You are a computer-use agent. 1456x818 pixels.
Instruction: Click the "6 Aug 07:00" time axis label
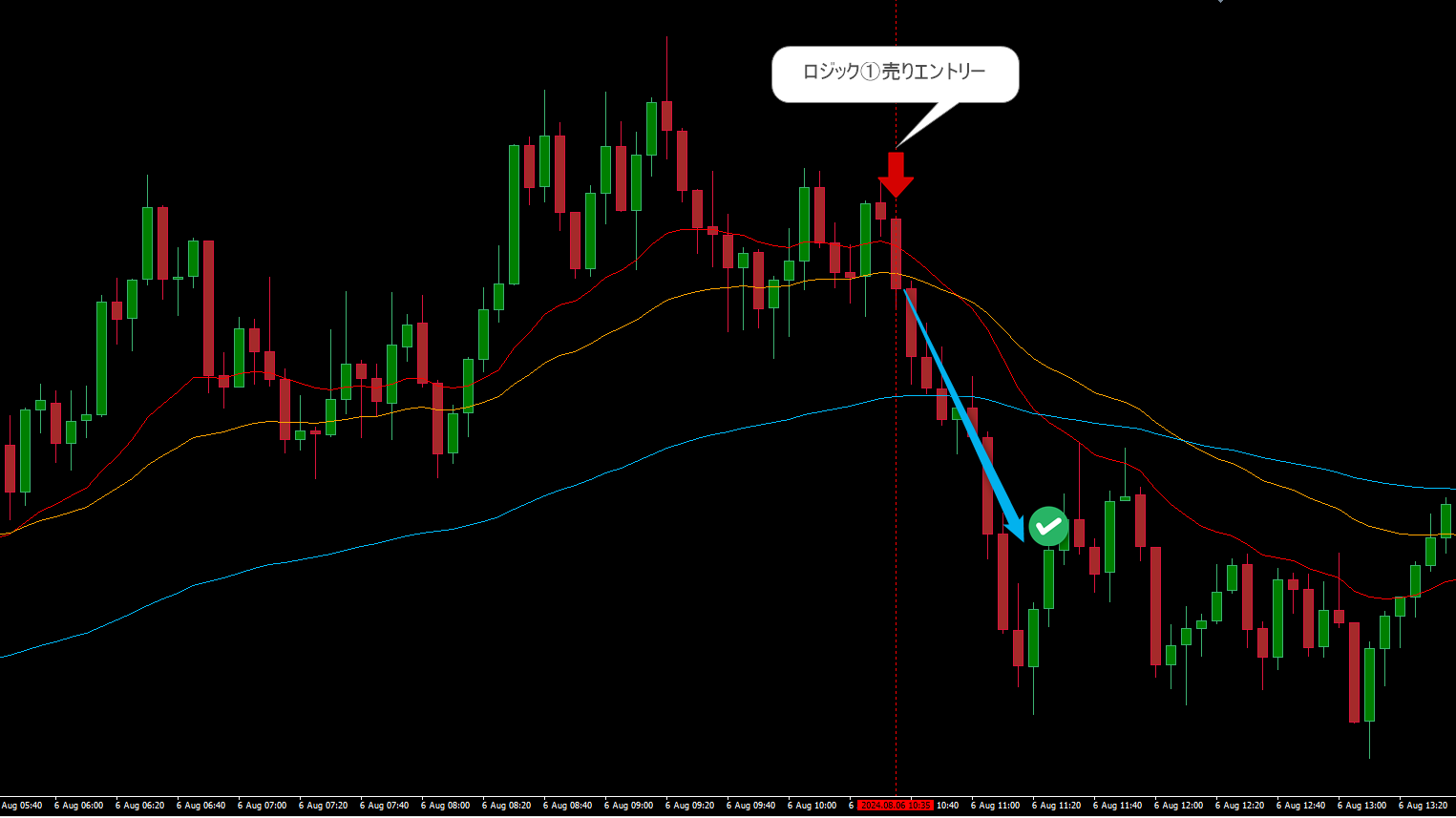[x=262, y=806]
